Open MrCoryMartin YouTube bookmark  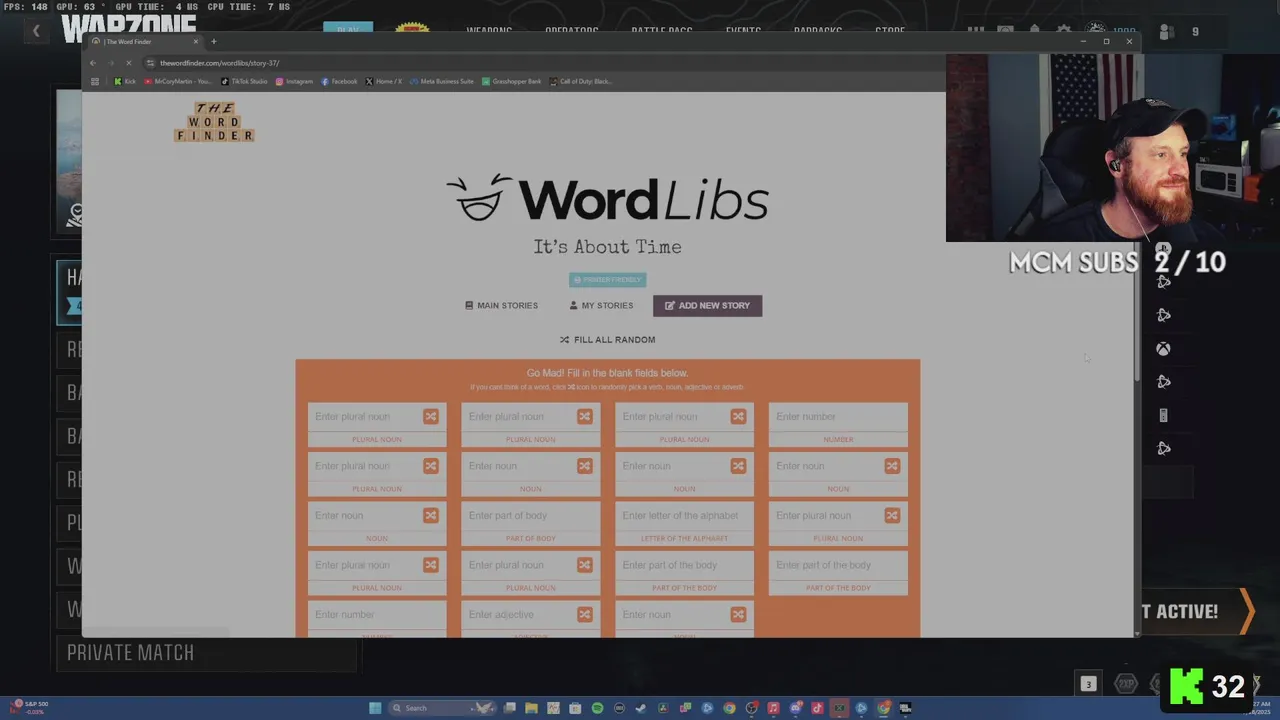[178, 81]
